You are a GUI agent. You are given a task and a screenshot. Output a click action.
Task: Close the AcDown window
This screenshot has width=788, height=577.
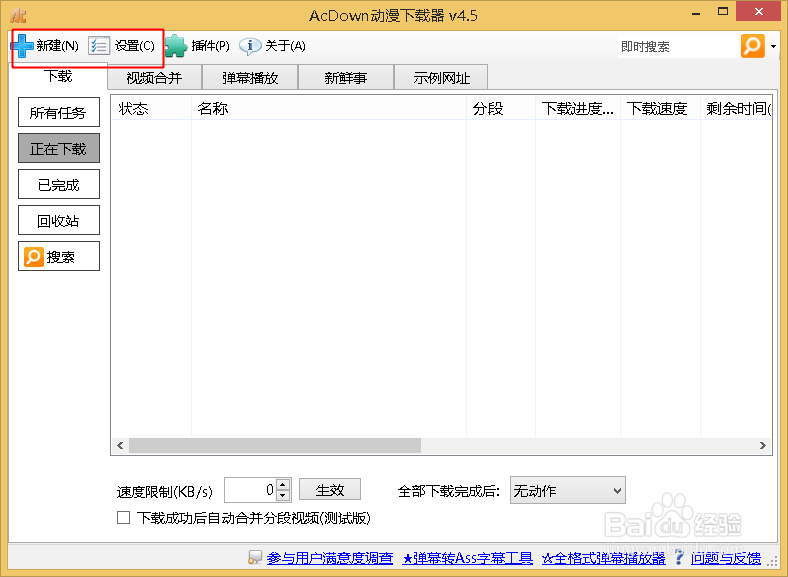click(x=758, y=12)
